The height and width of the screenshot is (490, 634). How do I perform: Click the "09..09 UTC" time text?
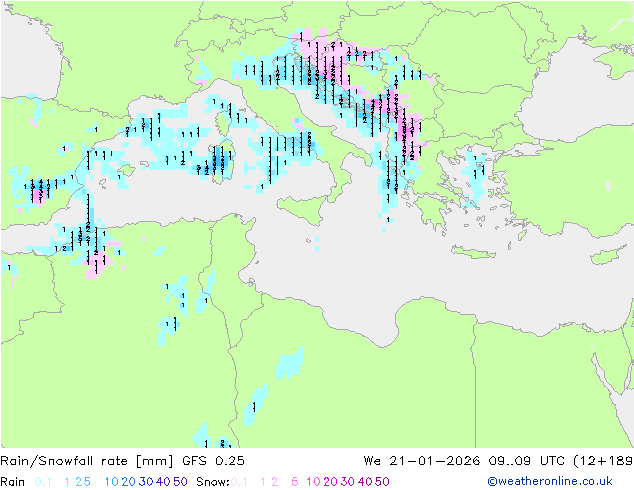tap(527, 461)
